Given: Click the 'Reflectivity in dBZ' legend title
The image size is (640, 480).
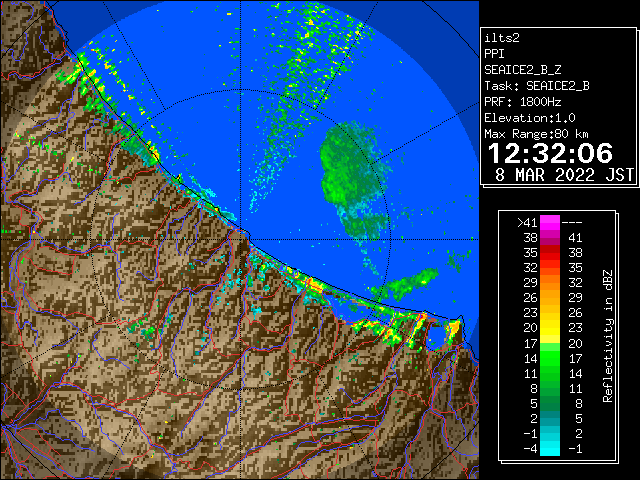Looking at the screenshot, I should (608, 336).
